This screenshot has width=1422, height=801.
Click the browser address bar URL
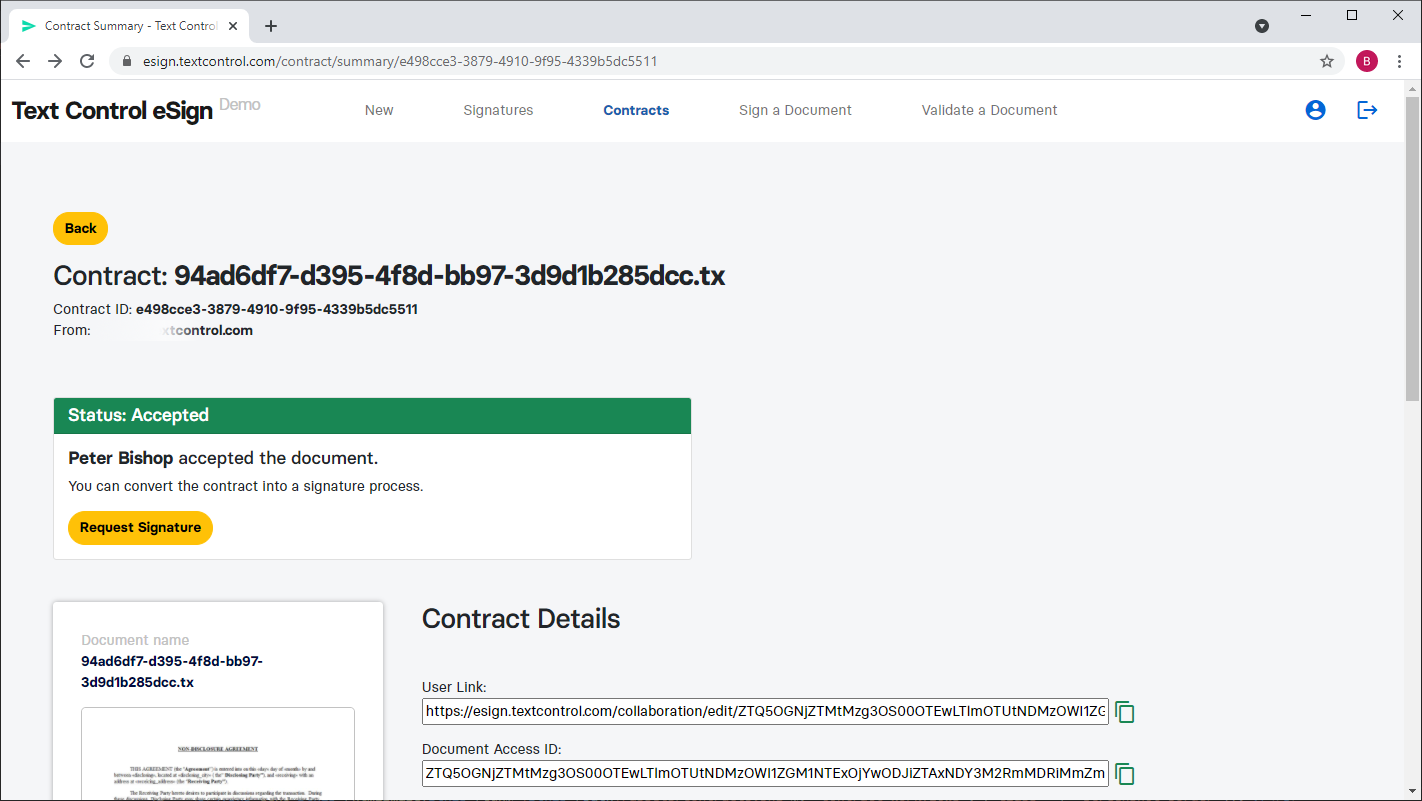tap(400, 61)
